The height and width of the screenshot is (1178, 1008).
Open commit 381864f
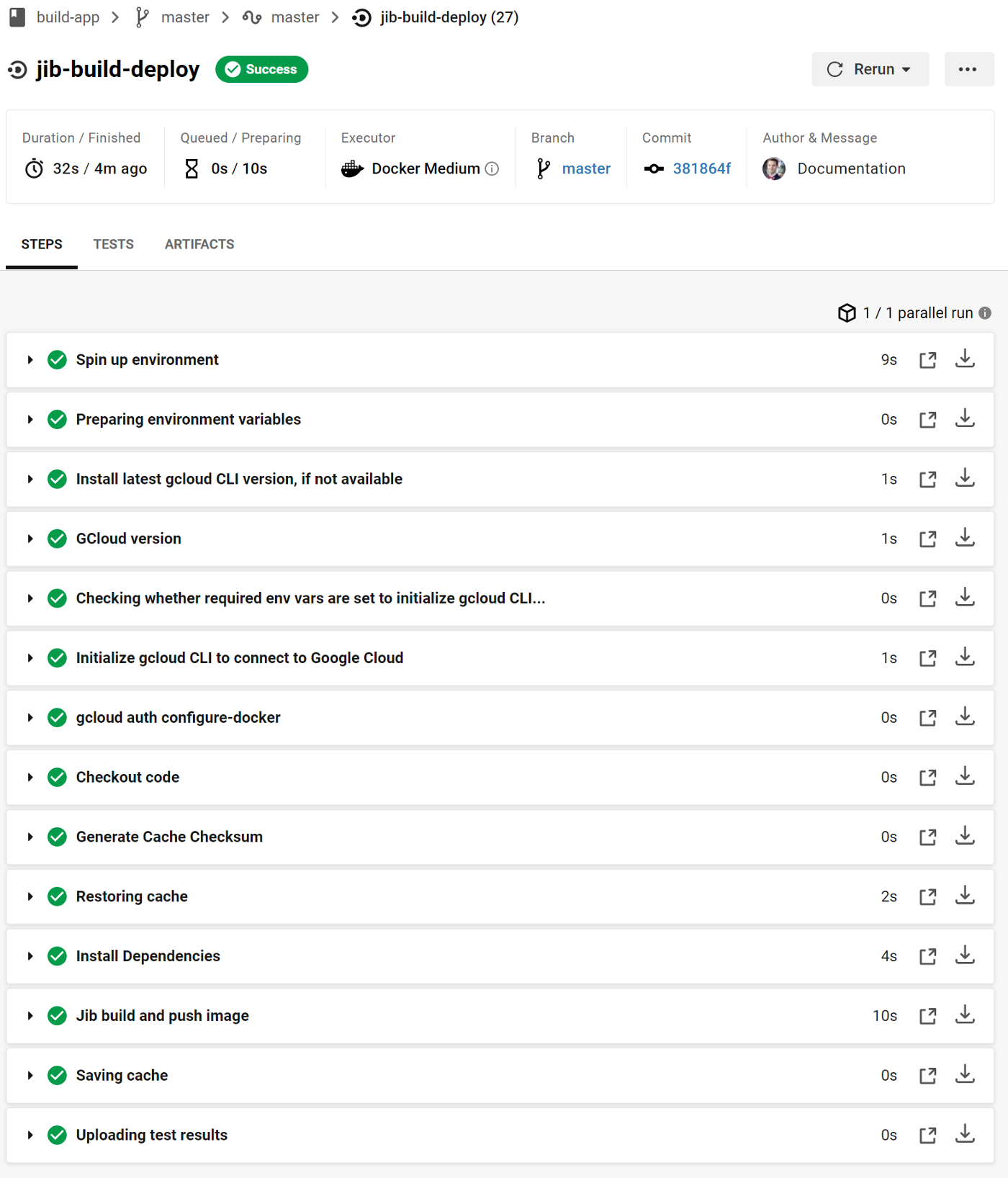pos(701,168)
